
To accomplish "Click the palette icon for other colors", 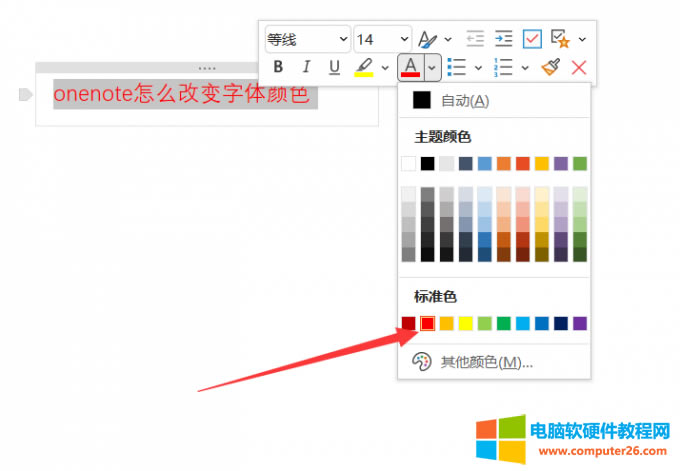I will 422,362.
